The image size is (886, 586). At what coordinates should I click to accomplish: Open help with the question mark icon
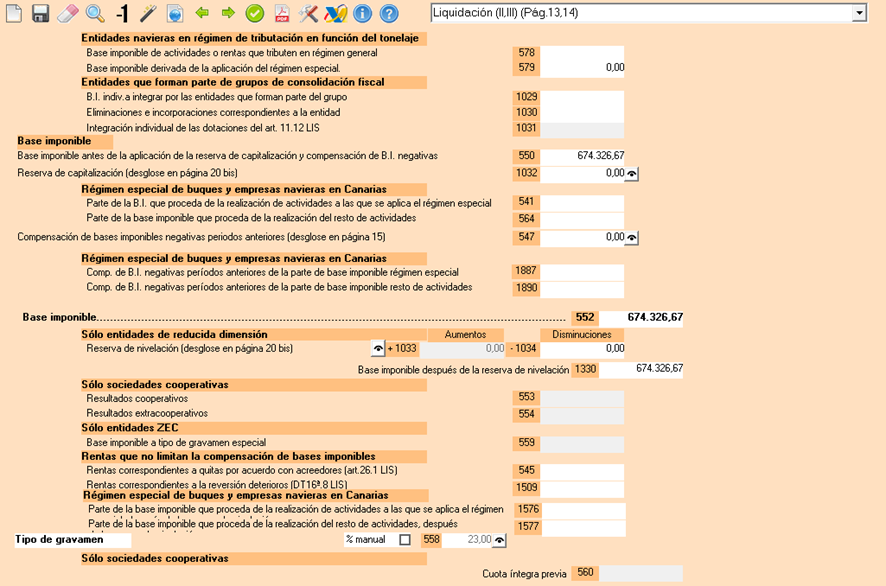(389, 13)
